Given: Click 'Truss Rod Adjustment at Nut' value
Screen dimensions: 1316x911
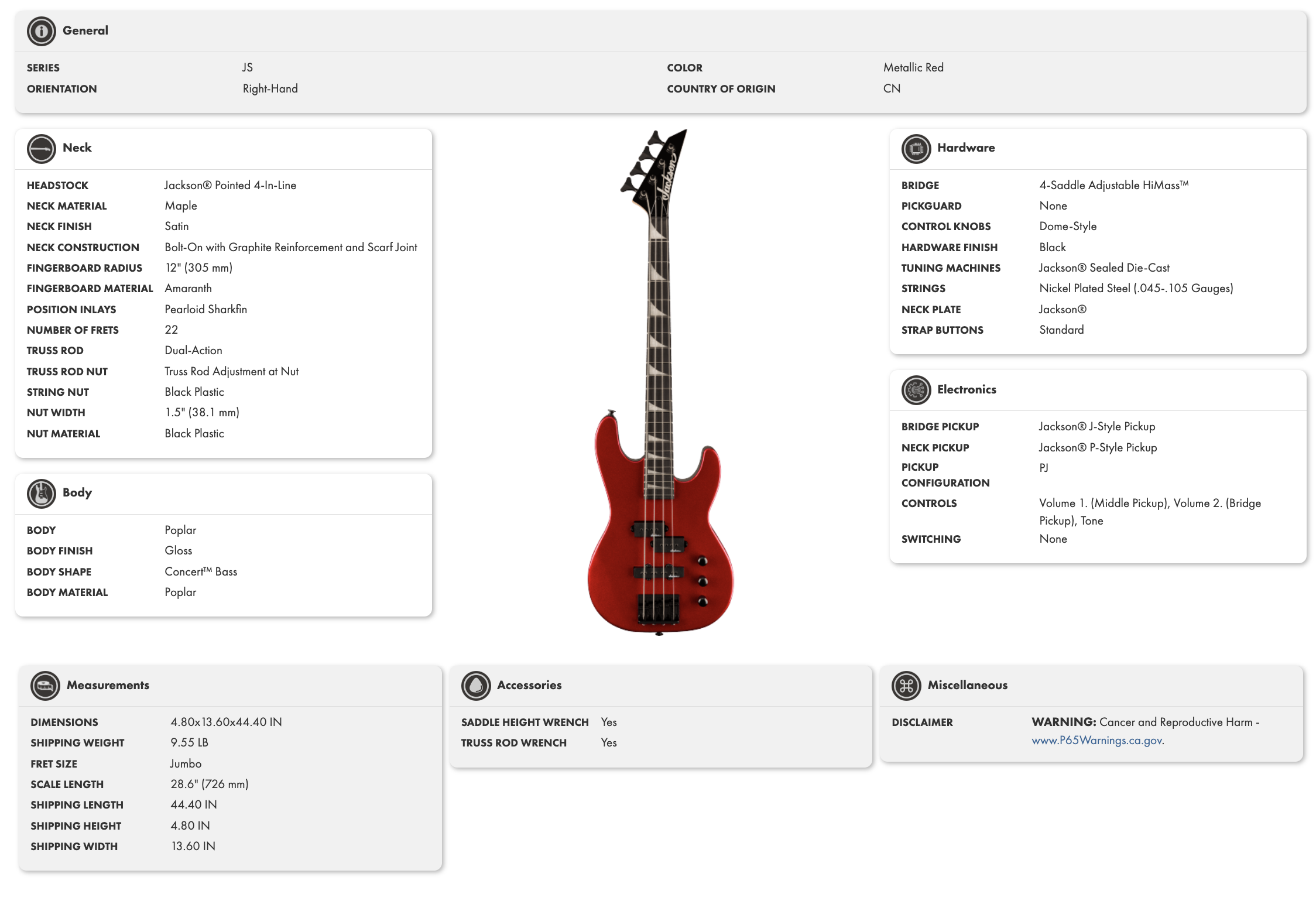Looking at the screenshot, I should [232, 371].
